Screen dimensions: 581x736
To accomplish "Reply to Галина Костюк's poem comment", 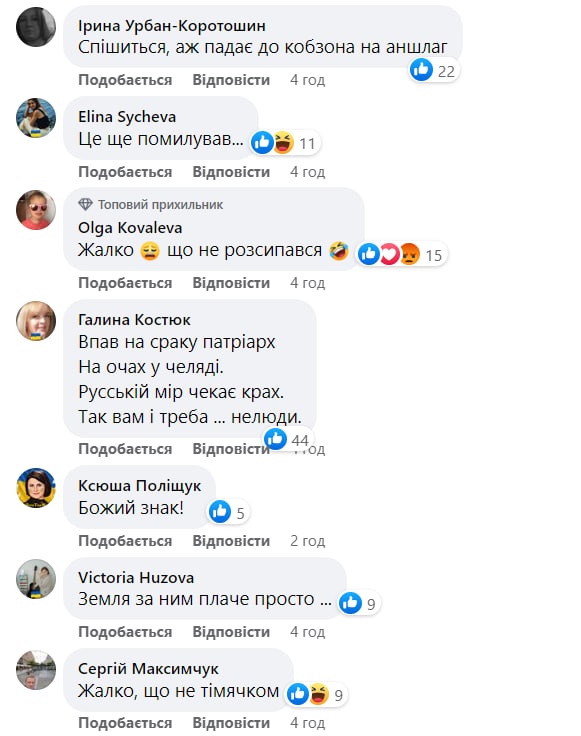I will (231, 449).
